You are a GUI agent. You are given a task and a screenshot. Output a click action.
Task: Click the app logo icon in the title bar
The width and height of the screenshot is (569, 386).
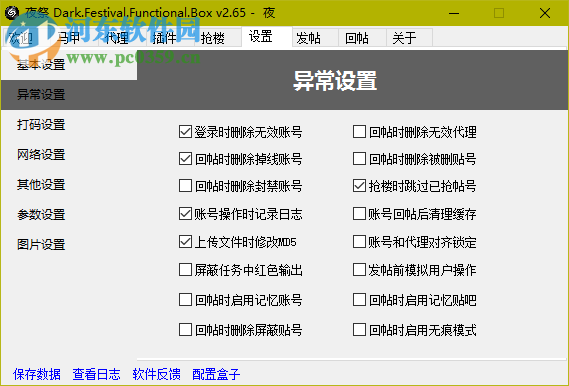[x=12, y=13]
